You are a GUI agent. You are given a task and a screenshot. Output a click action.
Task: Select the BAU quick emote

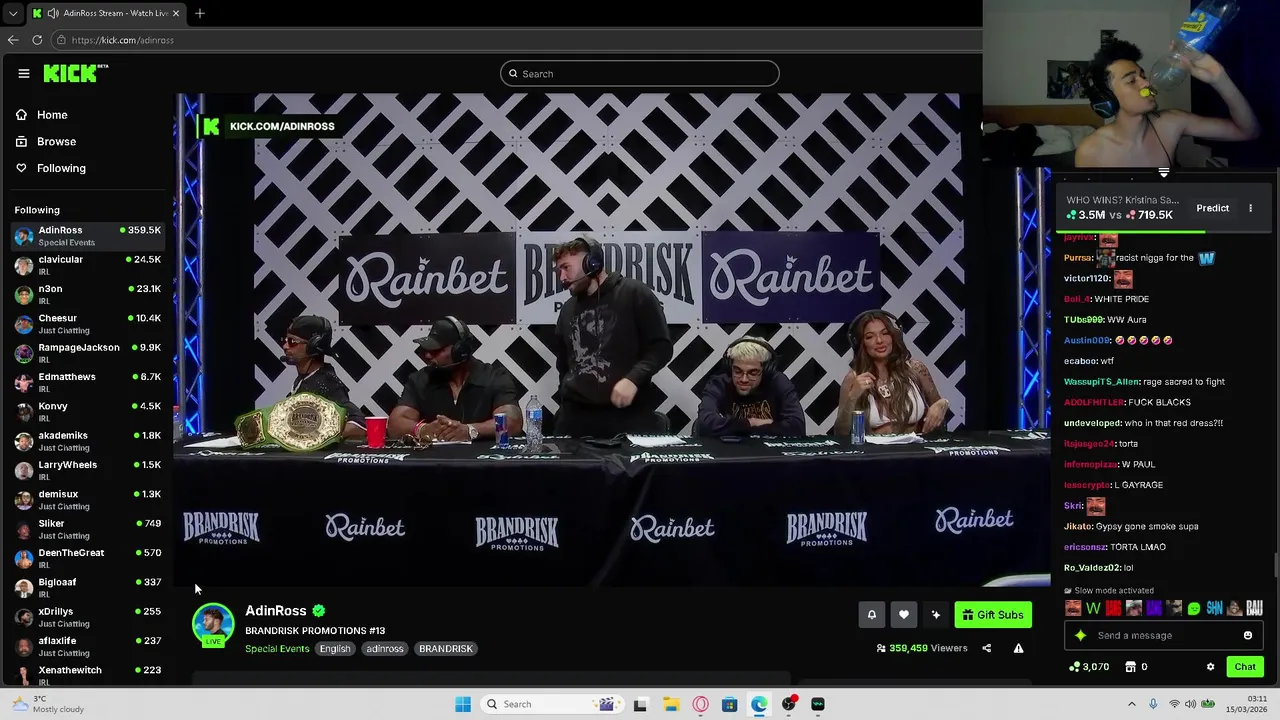tap(1254, 608)
